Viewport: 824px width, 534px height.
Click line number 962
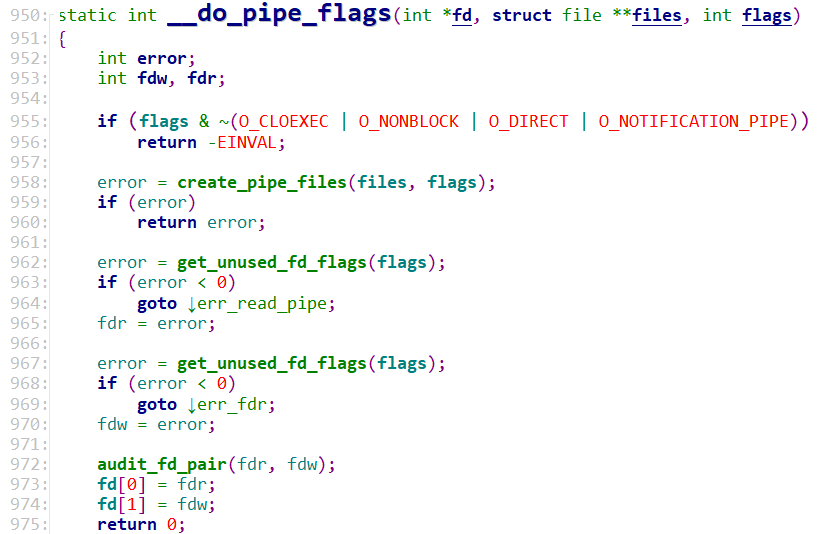tap(25, 262)
